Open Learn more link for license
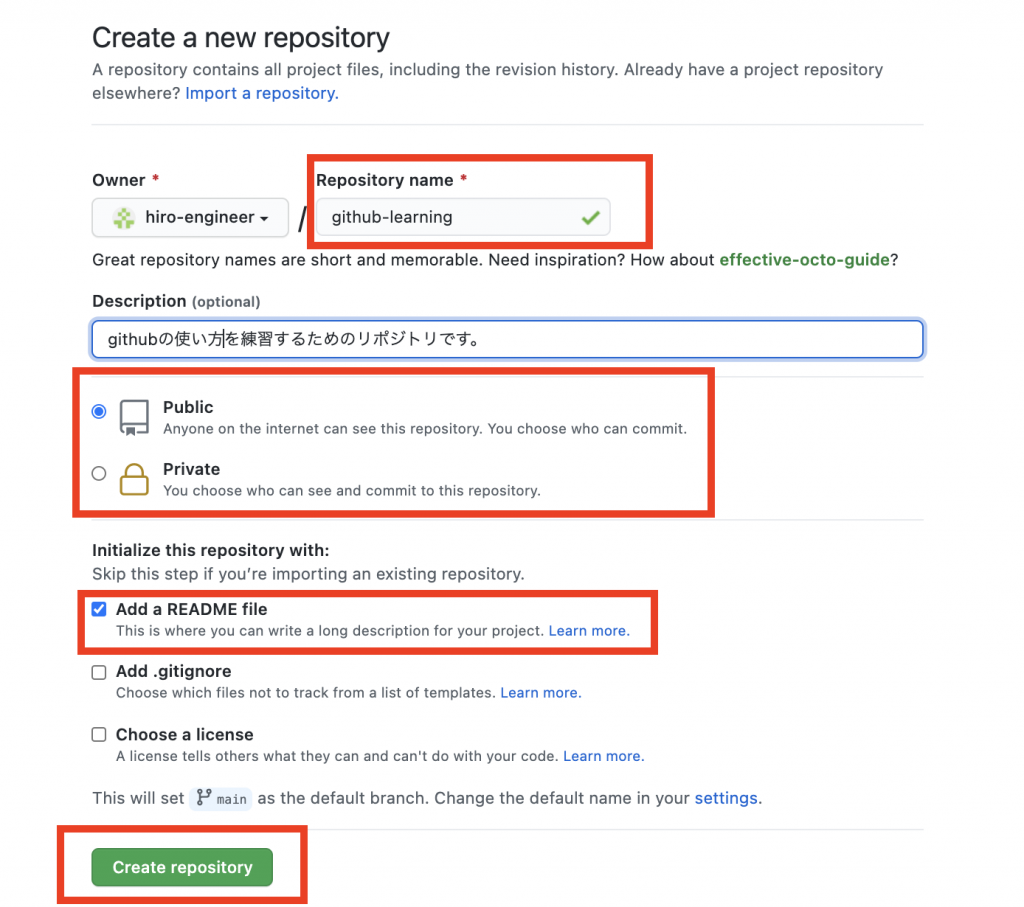The width and height of the screenshot is (1024, 907). 603,756
